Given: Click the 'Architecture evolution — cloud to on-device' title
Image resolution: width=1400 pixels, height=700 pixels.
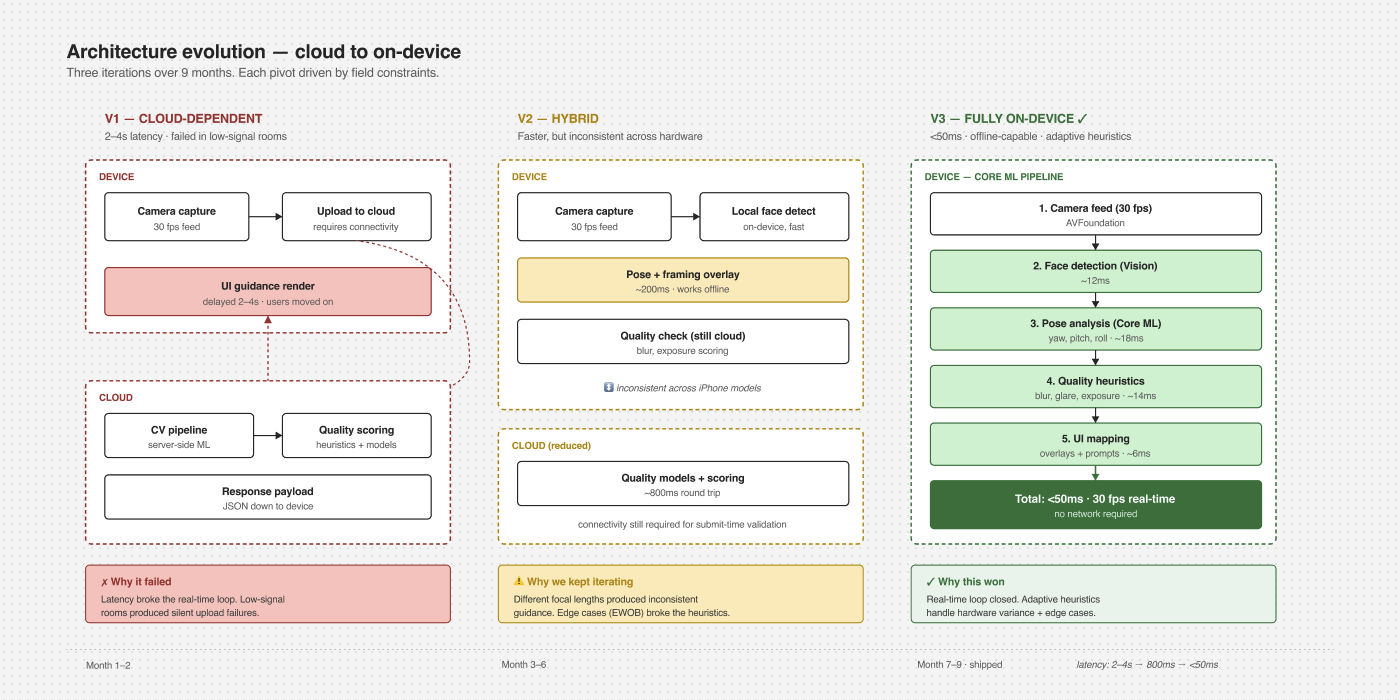Looking at the screenshot, I should point(264,52).
